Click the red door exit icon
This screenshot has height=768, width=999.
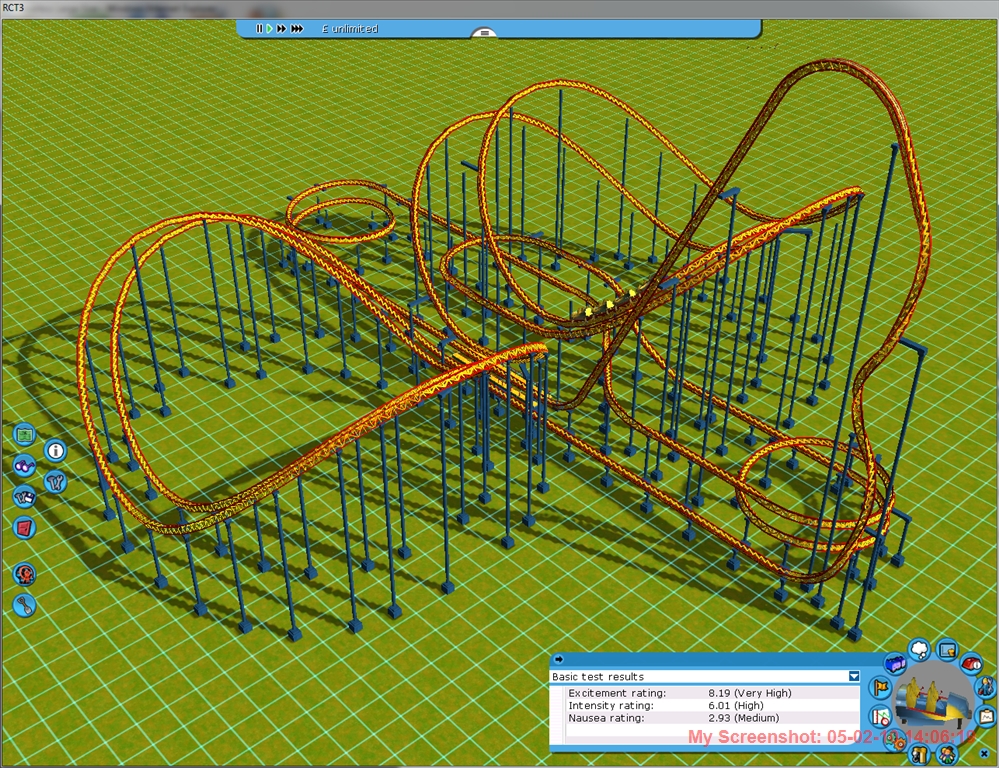point(24,526)
